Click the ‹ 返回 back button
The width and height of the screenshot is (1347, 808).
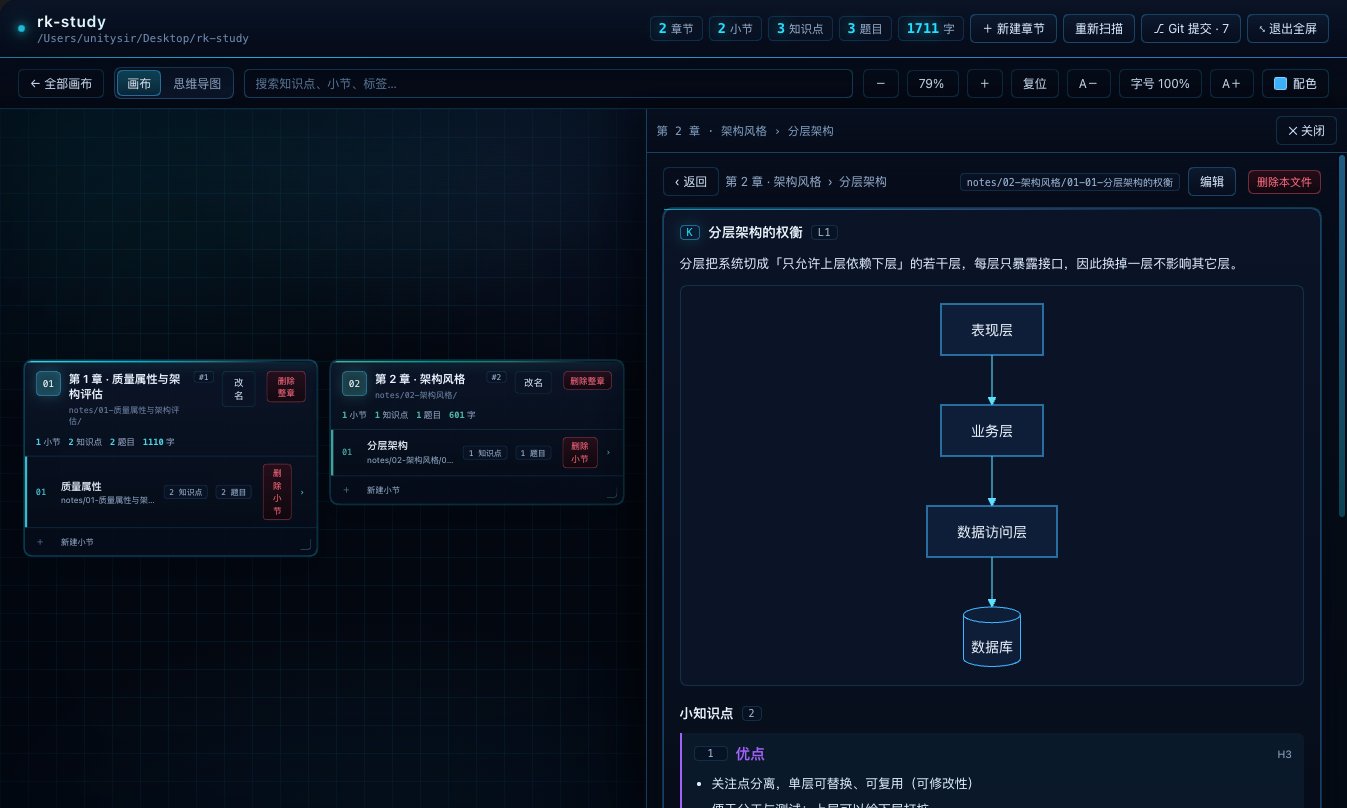point(691,182)
